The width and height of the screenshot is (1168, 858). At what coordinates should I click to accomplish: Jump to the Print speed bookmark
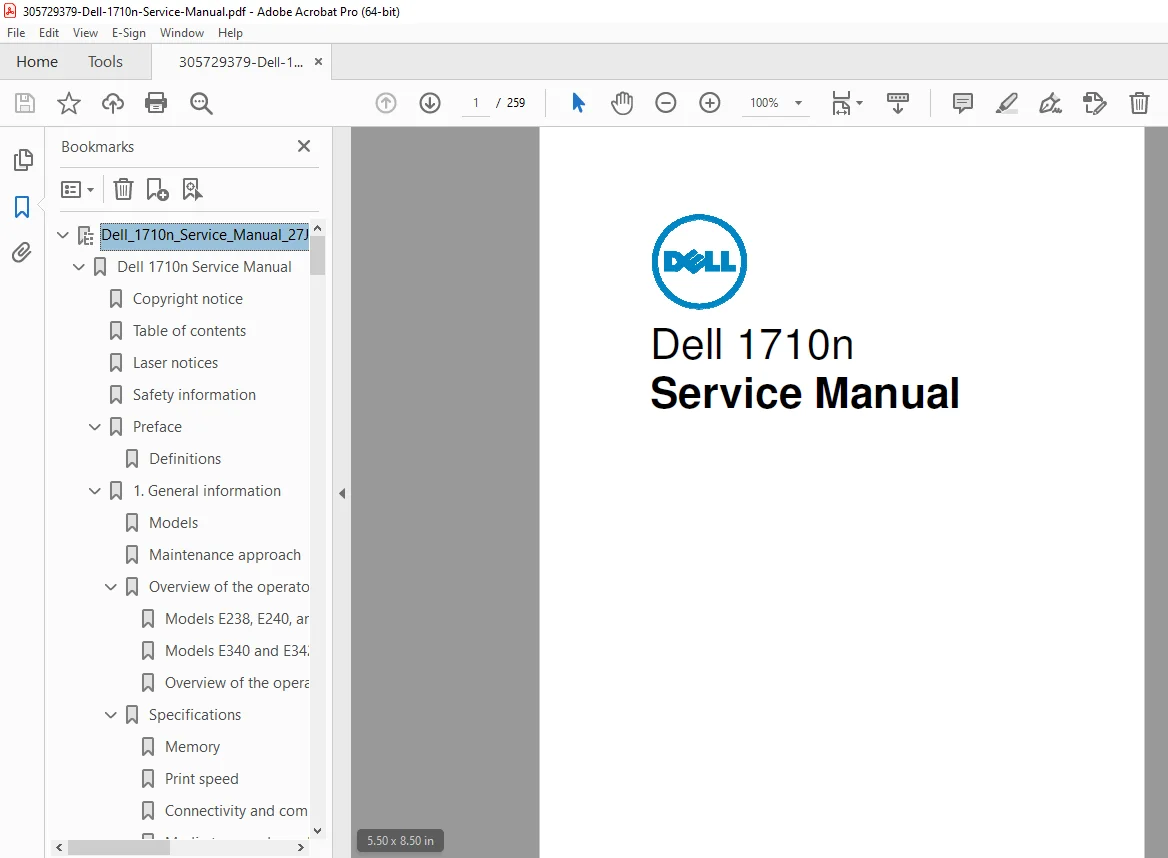(202, 779)
